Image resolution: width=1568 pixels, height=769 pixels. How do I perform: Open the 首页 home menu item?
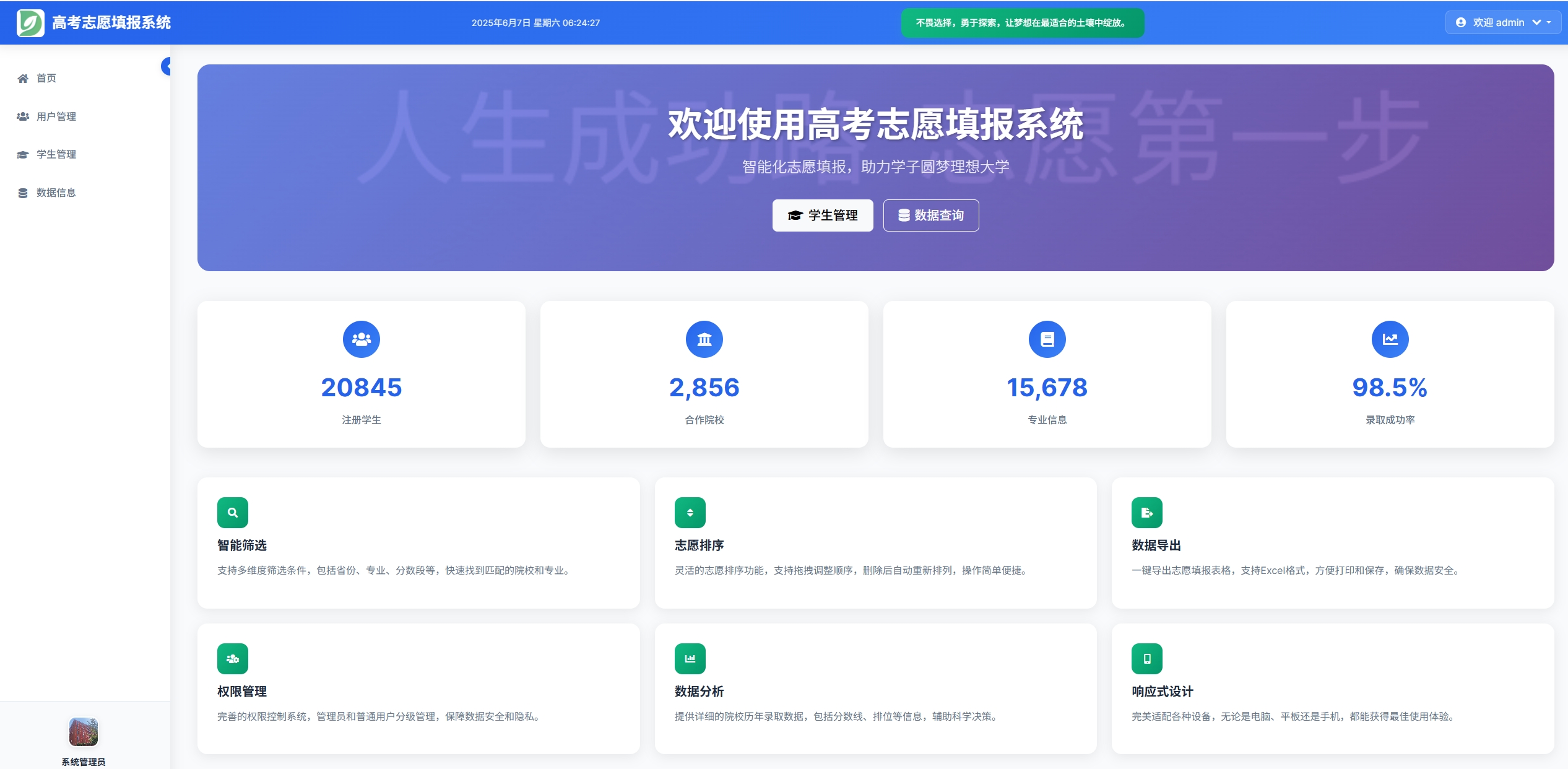tap(46, 78)
